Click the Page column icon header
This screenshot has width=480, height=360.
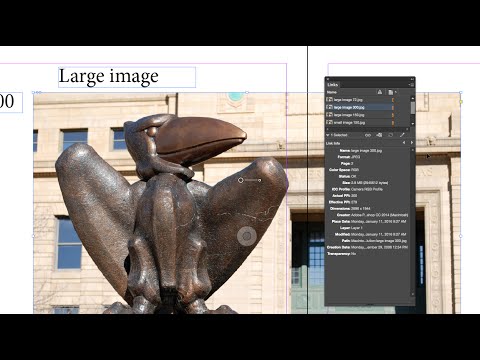click(x=391, y=92)
